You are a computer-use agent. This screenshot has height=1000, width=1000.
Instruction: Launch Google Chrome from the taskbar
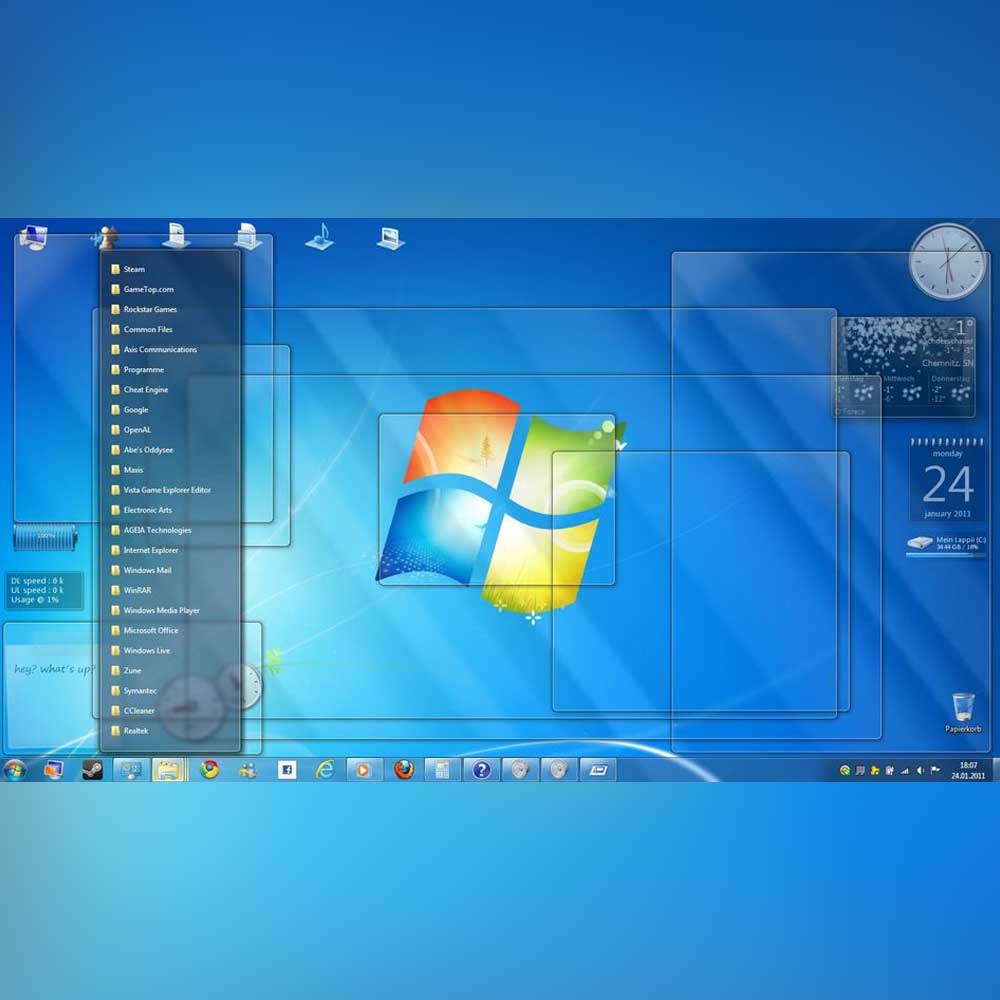209,770
